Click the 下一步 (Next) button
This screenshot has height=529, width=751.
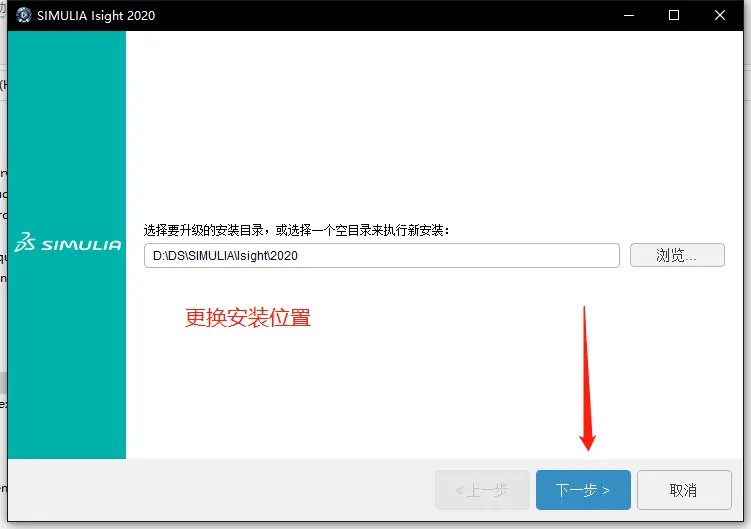coord(583,490)
